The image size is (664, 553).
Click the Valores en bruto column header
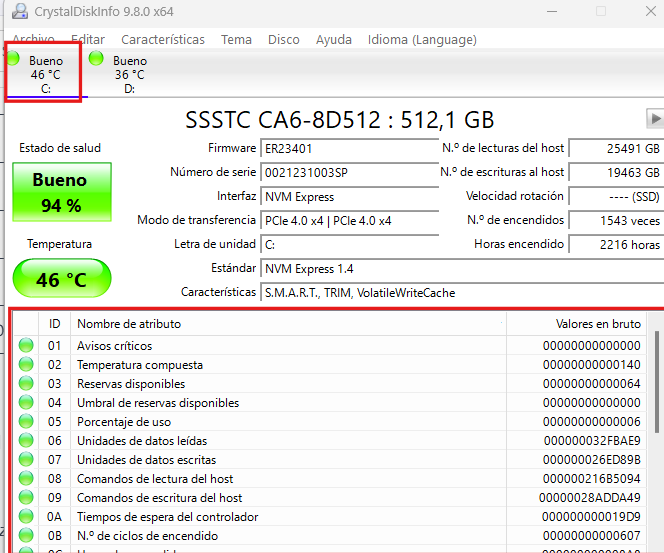(x=576, y=324)
